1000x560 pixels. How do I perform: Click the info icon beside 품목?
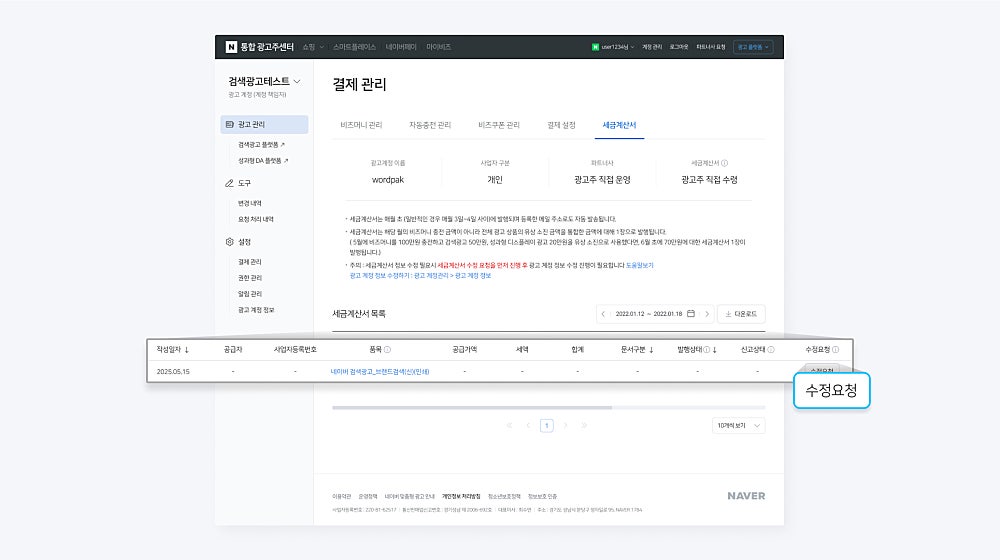(387, 350)
